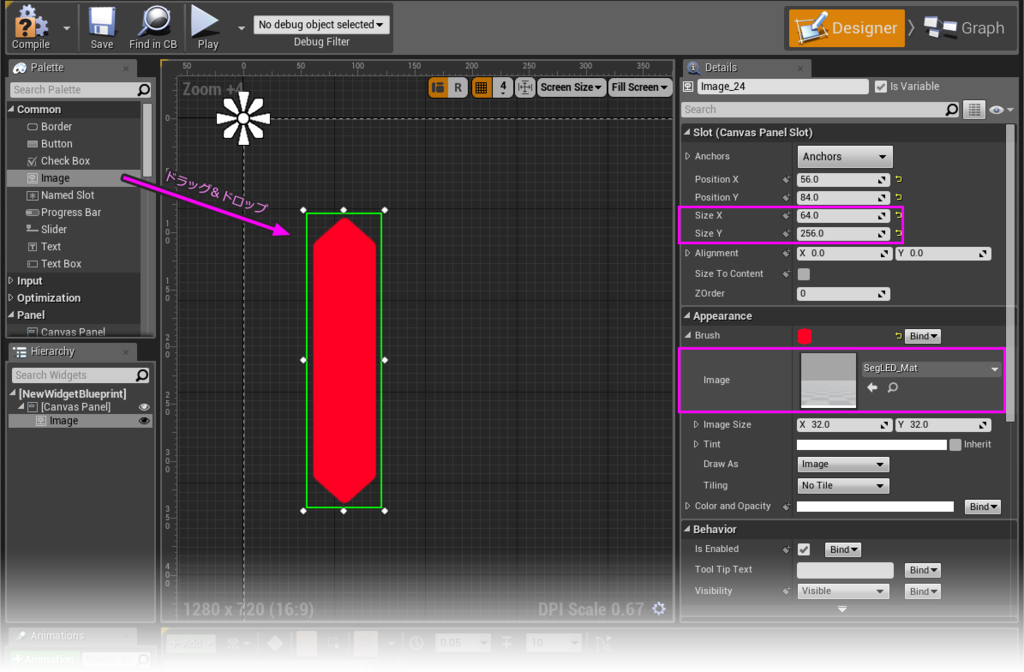Select Button widget in palette
This screenshot has height=672, width=1024.
[73, 144]
